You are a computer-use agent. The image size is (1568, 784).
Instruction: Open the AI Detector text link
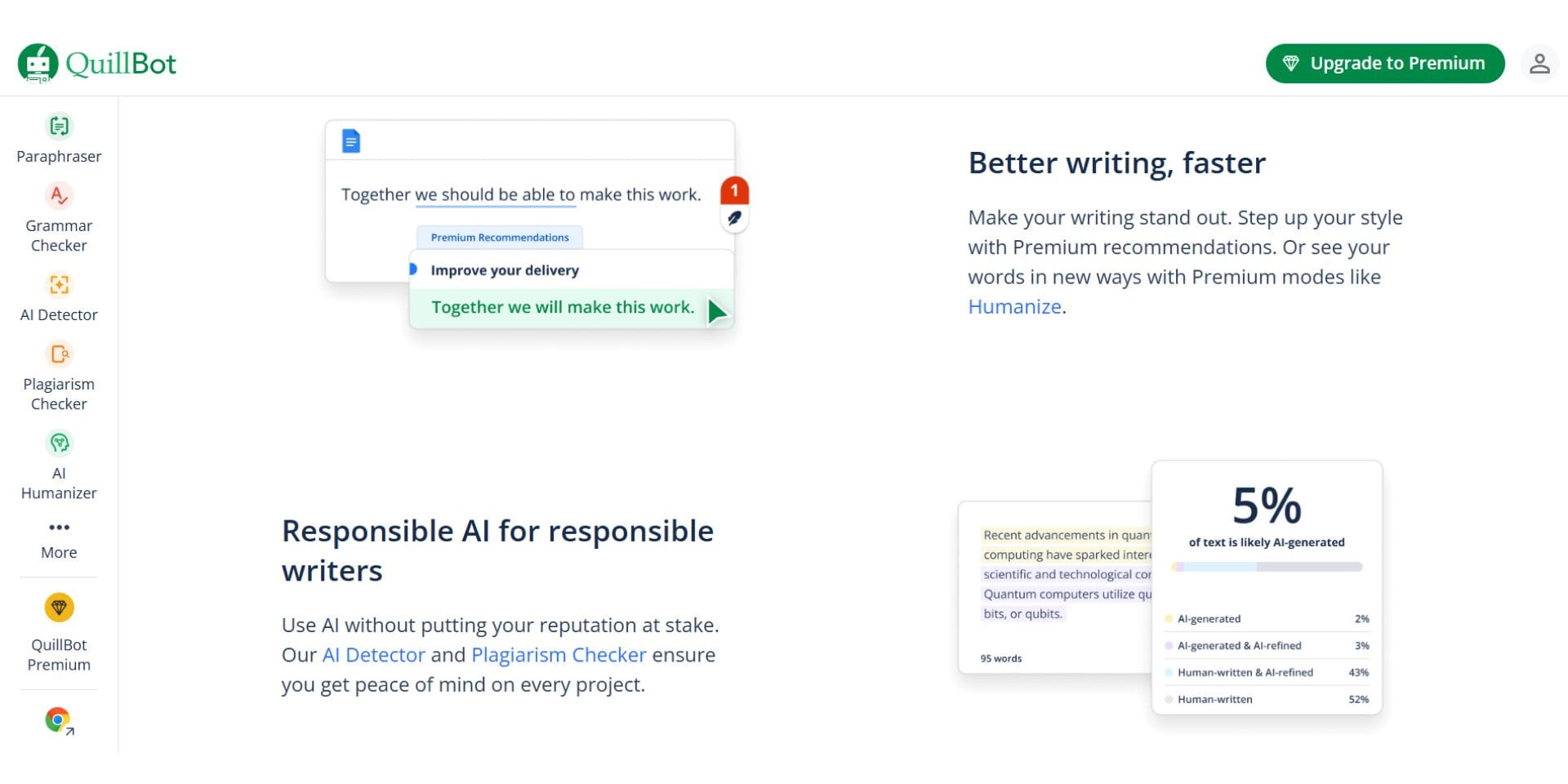point(373,655)
